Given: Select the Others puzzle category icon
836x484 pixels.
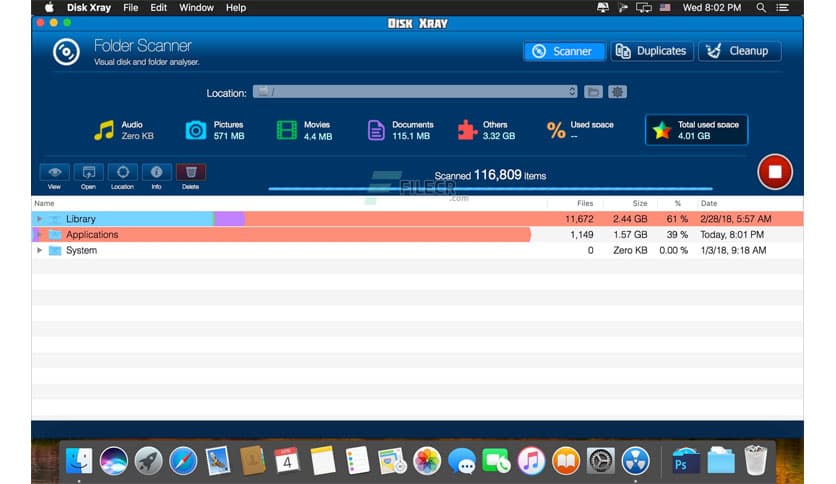Looking at the screenshot, I should pyautogui.click(x=467, y=130).
